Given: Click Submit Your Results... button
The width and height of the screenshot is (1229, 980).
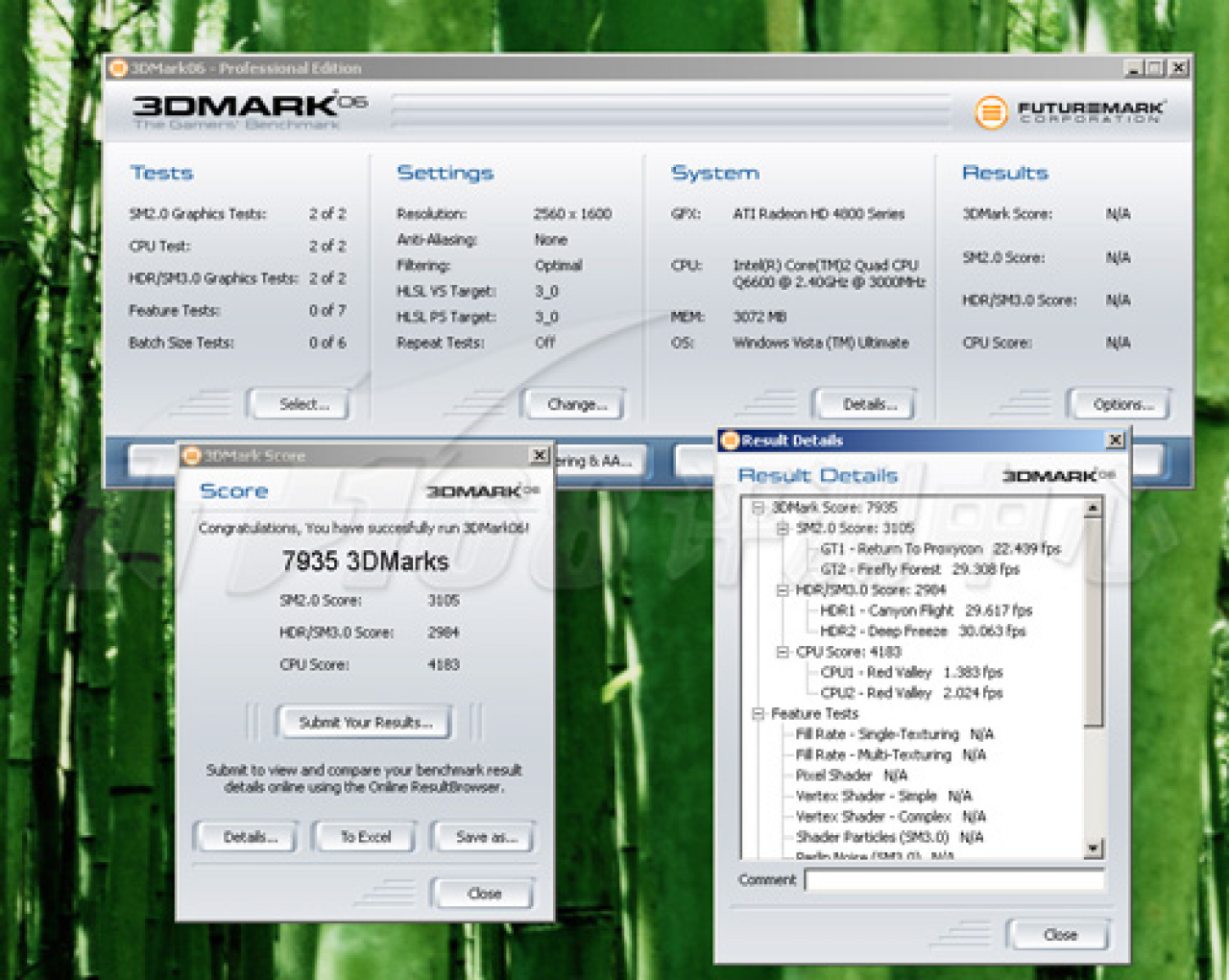Looking at the screenshot, I should point(365,722).
